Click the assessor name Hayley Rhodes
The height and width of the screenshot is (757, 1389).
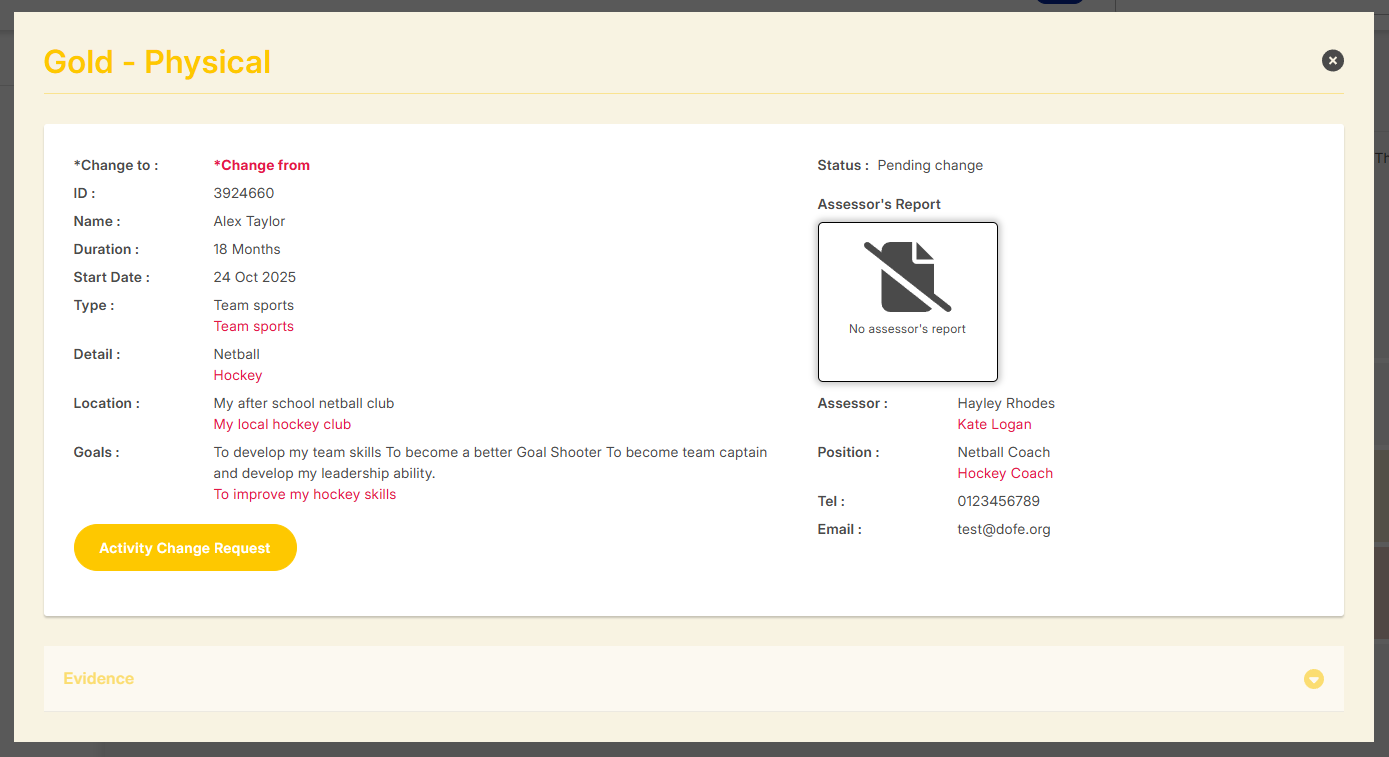pos(1005,403)
